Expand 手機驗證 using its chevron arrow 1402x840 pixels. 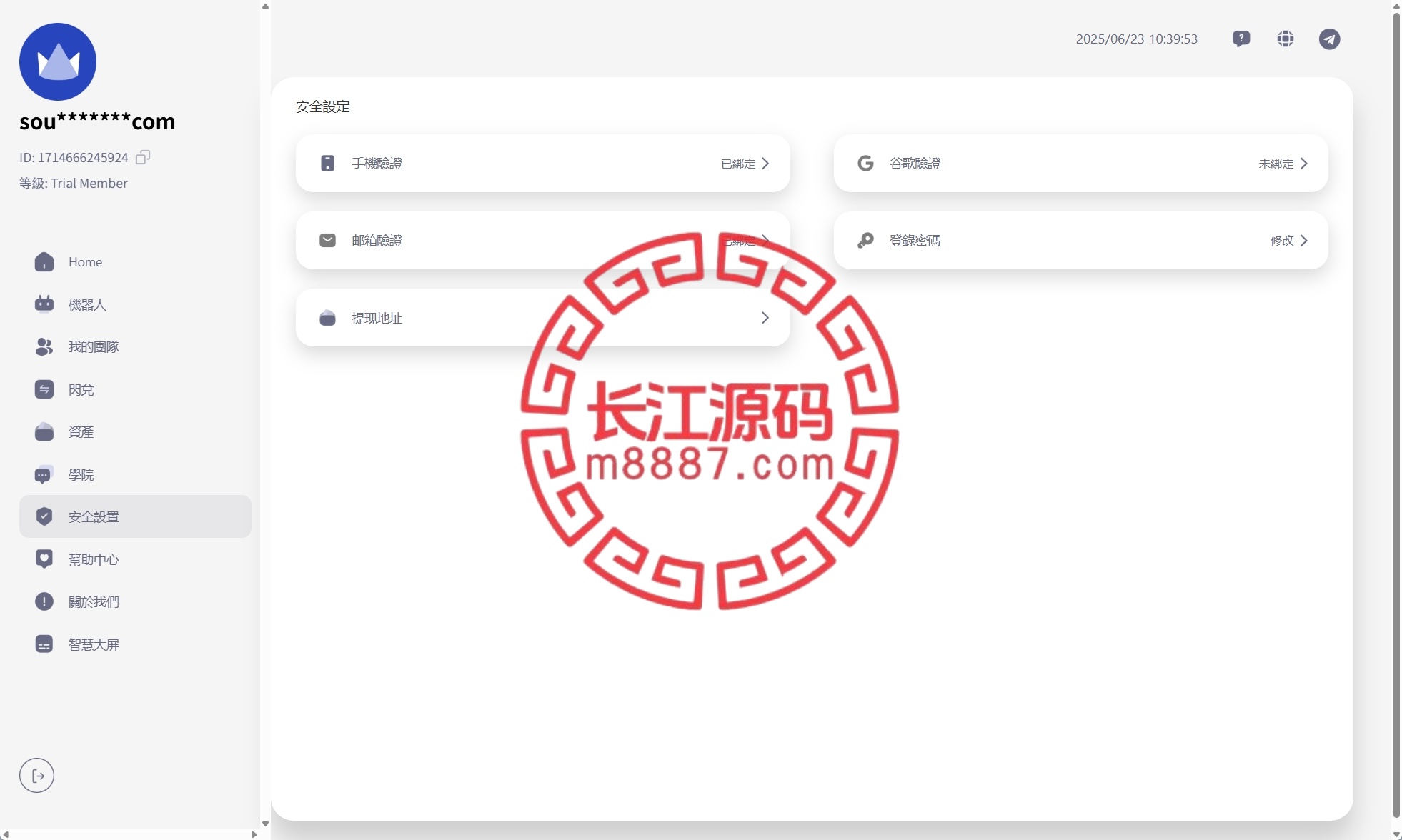click(765, 164)
